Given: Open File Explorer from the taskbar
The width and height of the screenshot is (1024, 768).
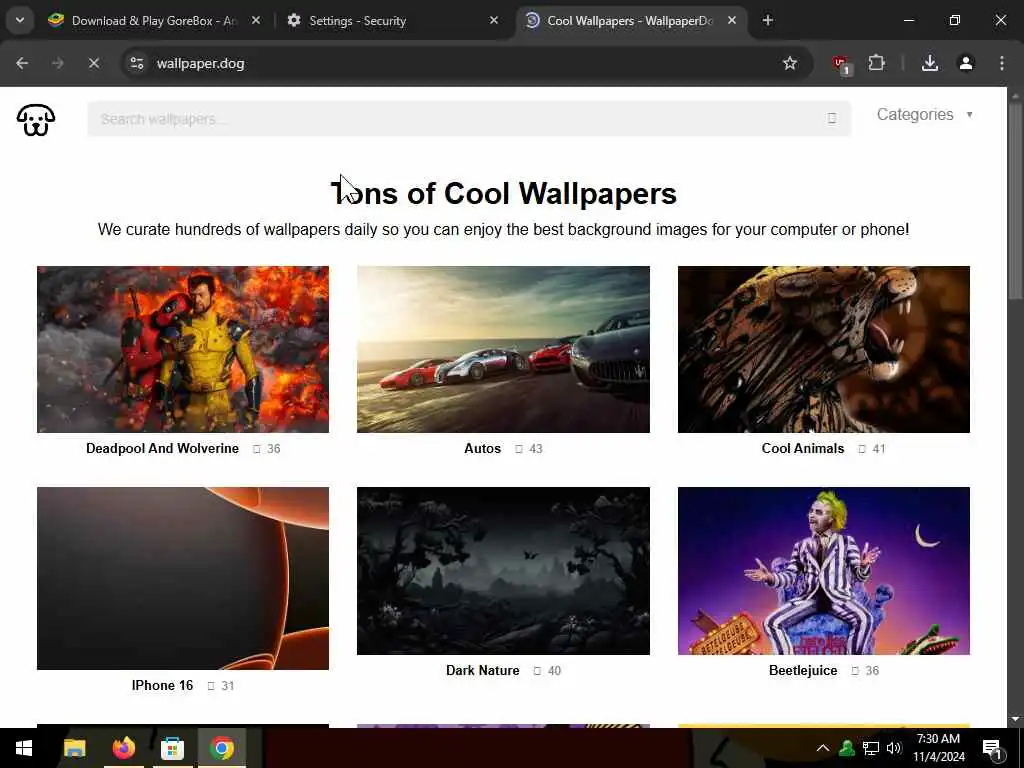Looking at the screenshot, I should point(74,748).
